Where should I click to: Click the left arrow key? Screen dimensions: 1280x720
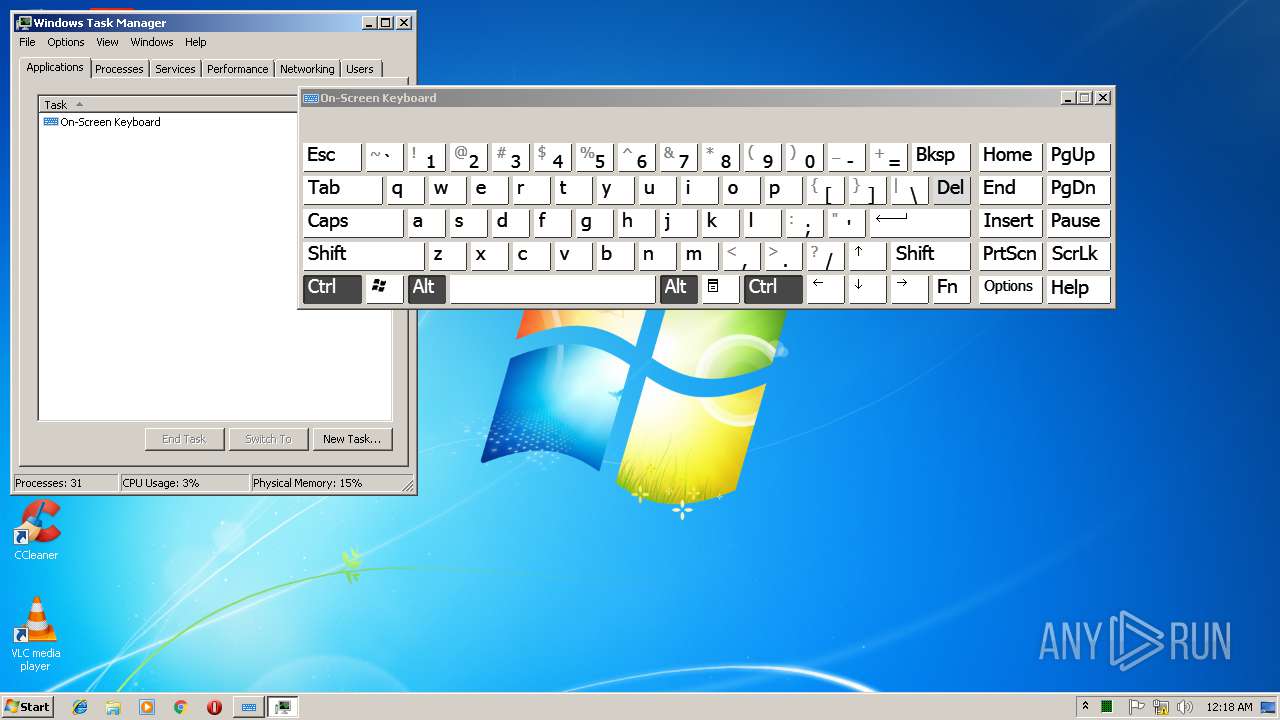[x=825, y=288]
